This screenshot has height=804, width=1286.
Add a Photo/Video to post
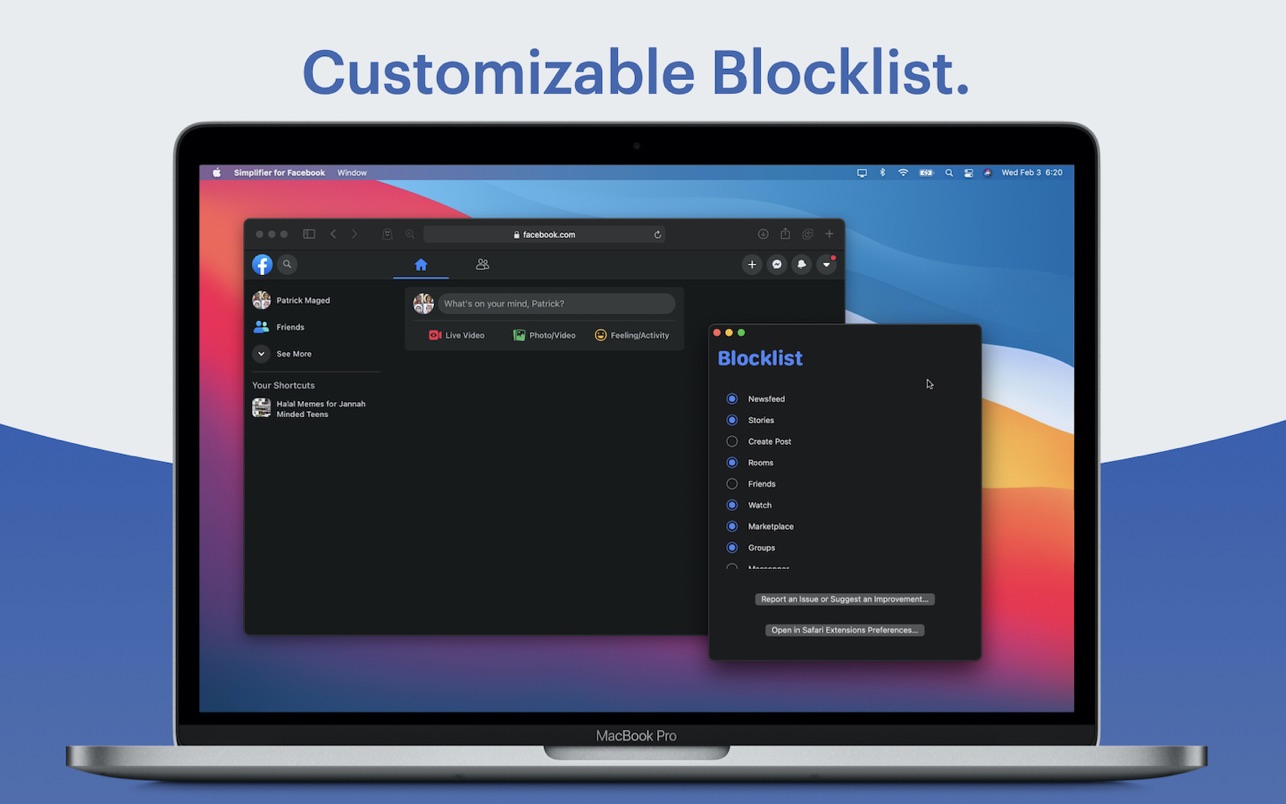pos(544,335)
